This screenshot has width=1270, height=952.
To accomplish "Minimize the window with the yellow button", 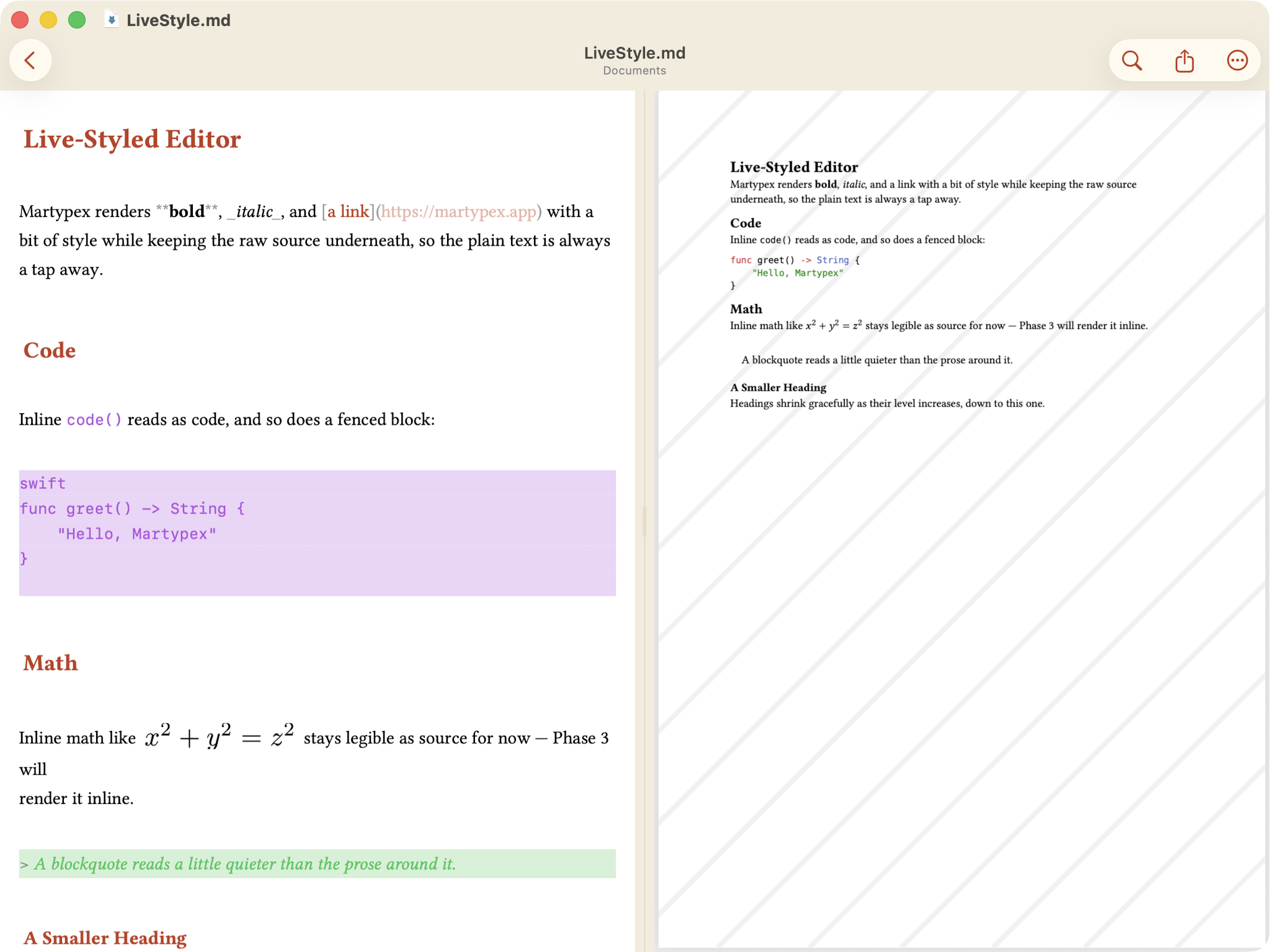I will click(48, 20).
